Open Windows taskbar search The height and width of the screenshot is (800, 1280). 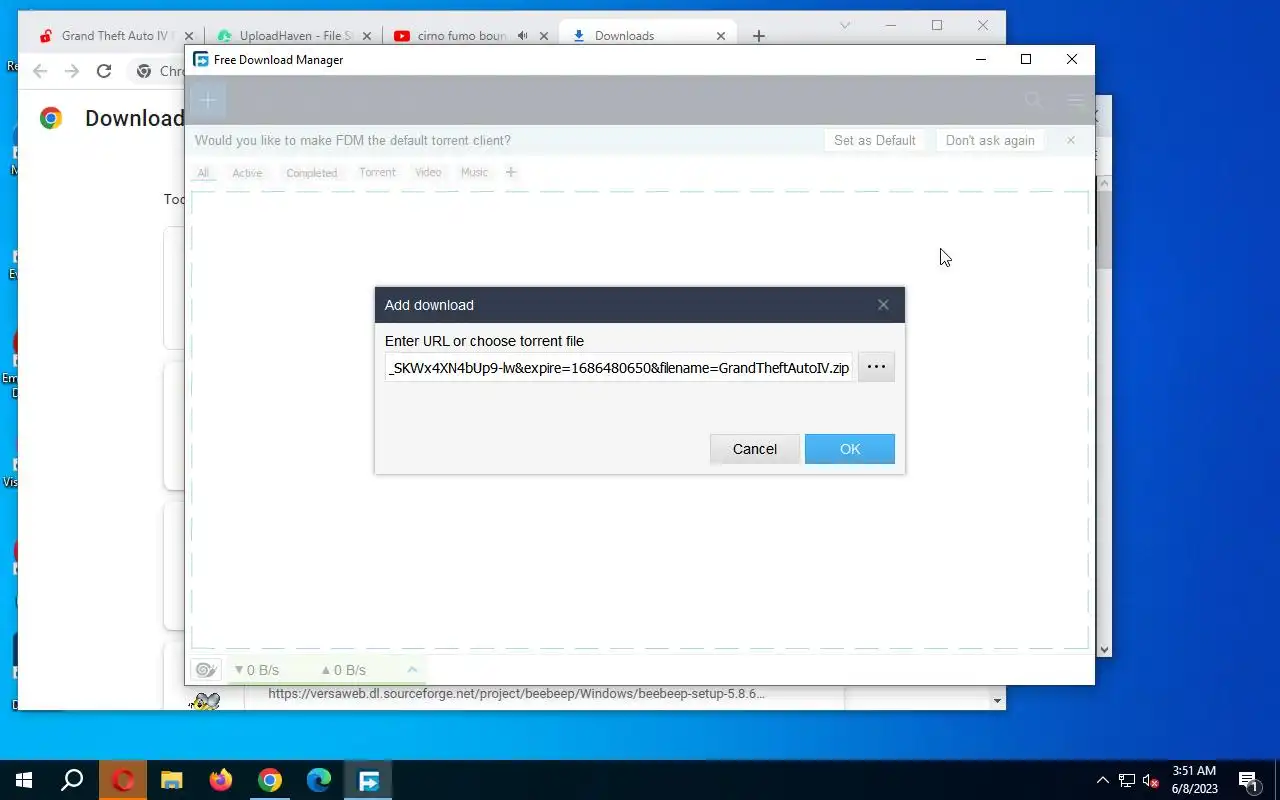pos(72,780)
